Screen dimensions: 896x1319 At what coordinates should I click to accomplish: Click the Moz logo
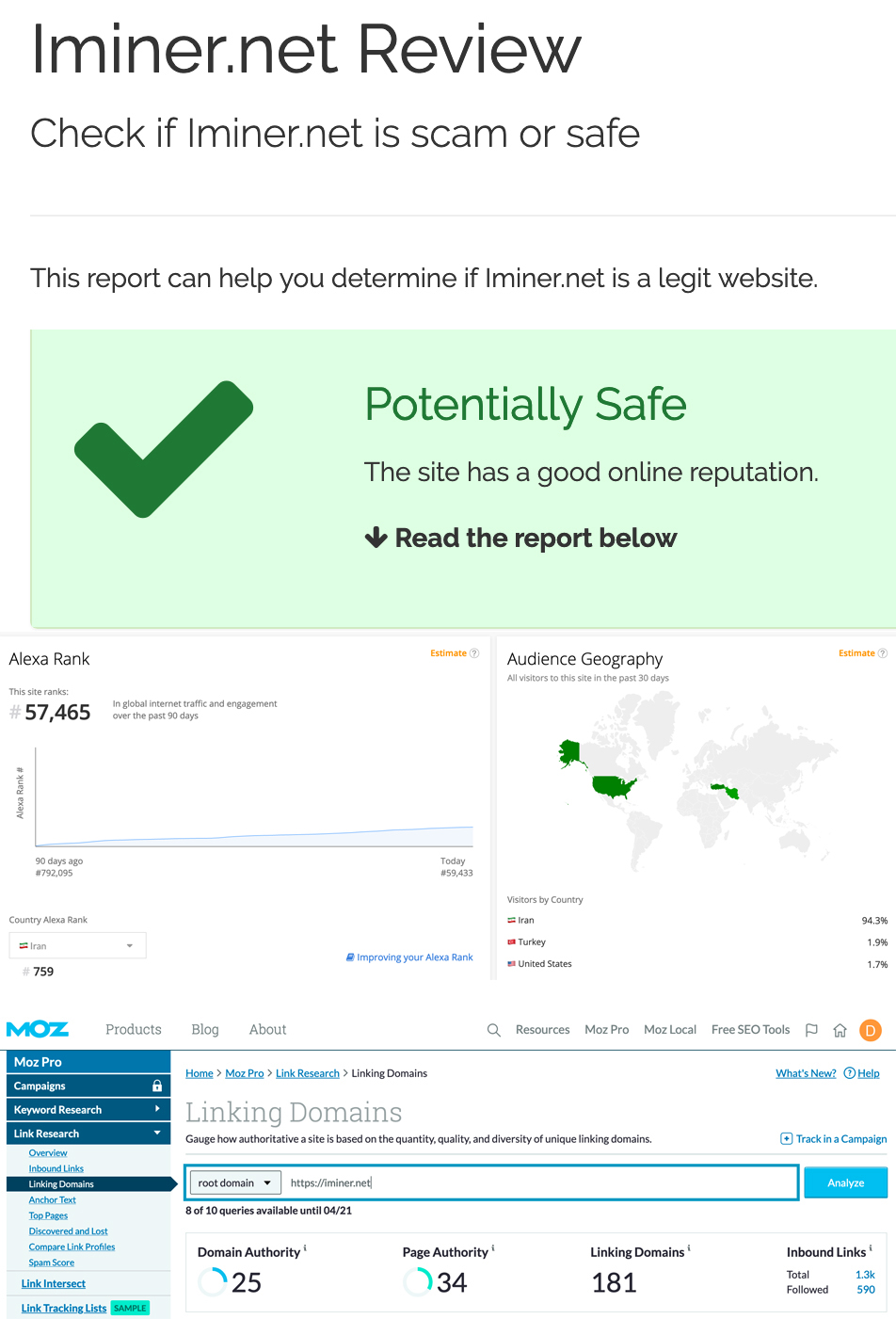pos(38,1029)
